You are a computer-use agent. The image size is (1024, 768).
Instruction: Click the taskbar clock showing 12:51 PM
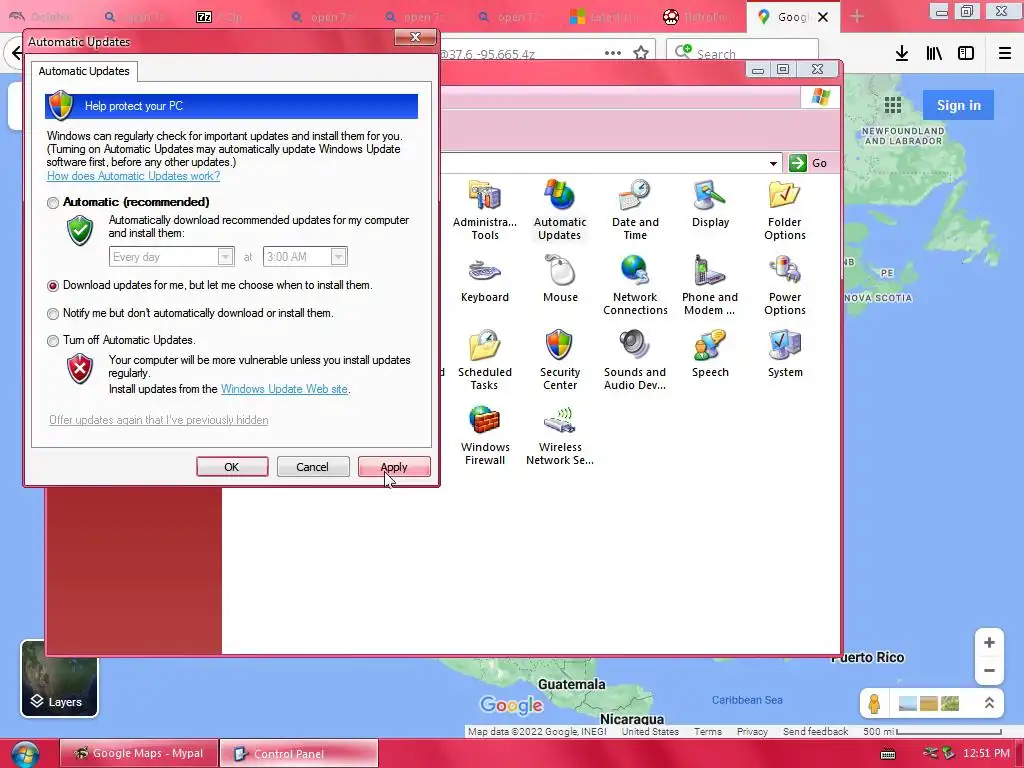pyautogui.click(x=986, y=754)
